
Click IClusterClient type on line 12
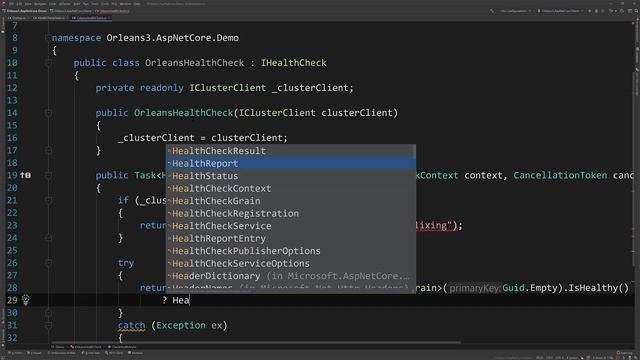[x=227, y=88]
